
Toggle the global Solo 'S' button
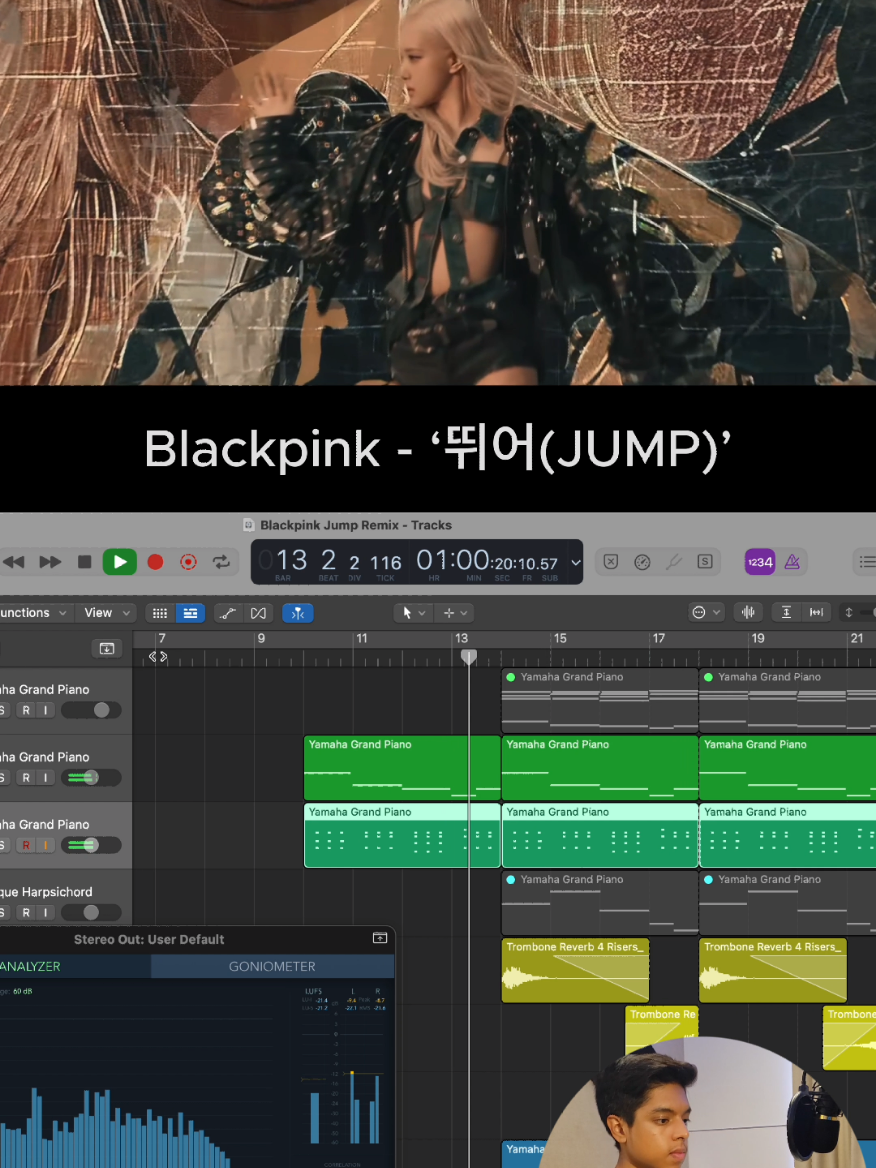point(705,562)
